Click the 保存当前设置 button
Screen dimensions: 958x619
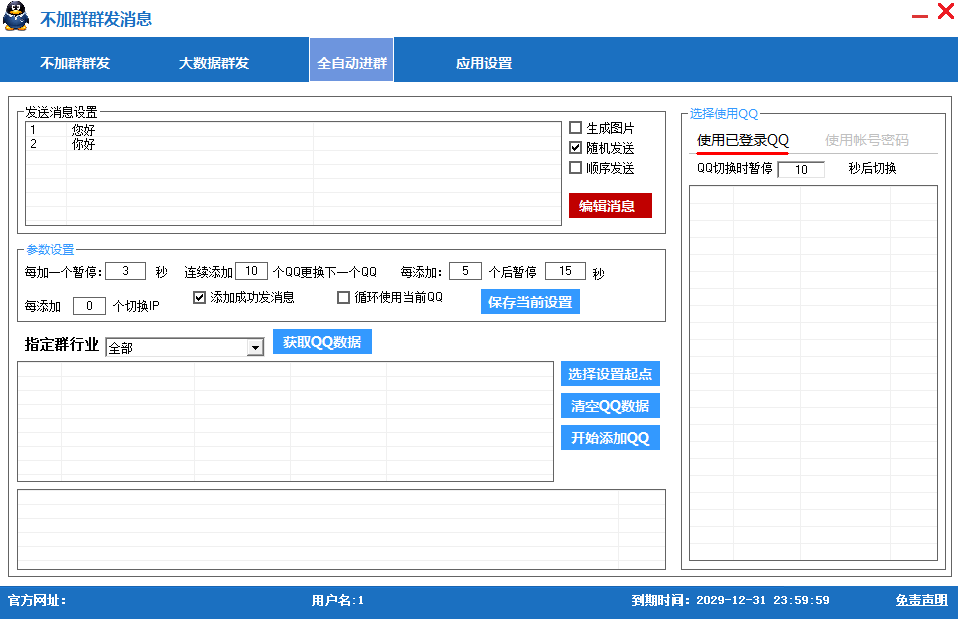530,302
